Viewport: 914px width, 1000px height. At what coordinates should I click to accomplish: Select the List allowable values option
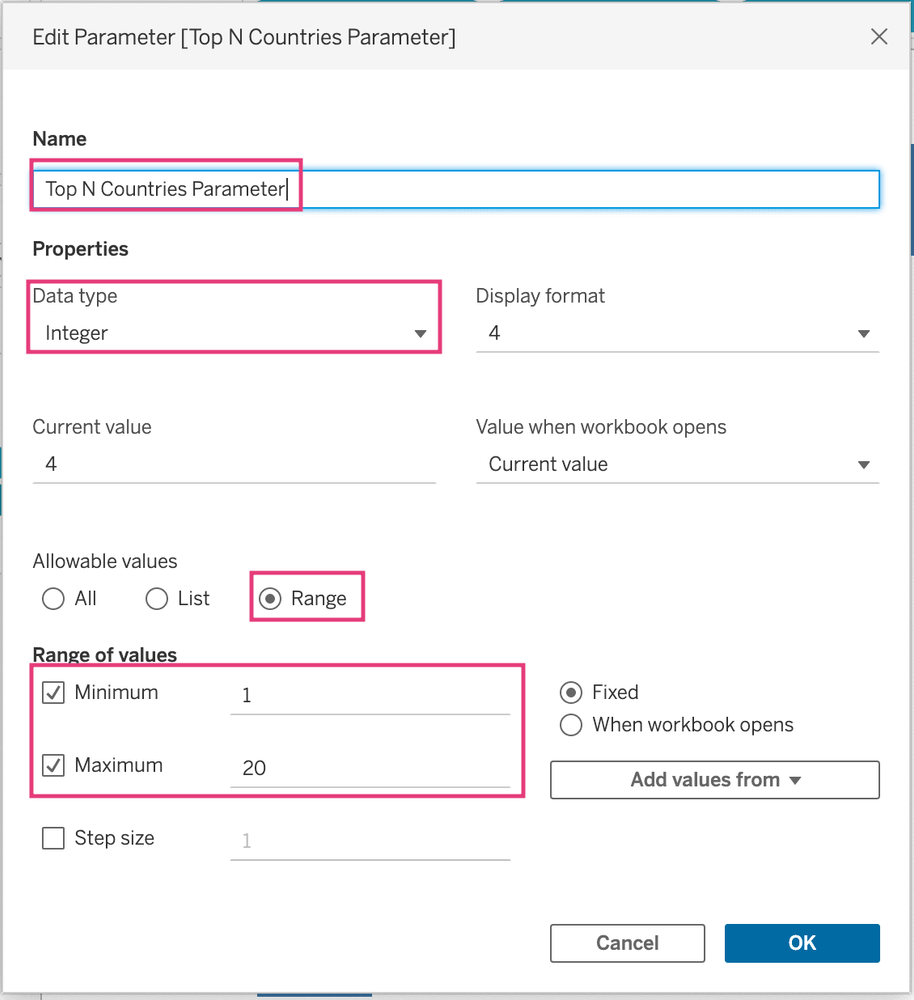(x=156, y=597)
